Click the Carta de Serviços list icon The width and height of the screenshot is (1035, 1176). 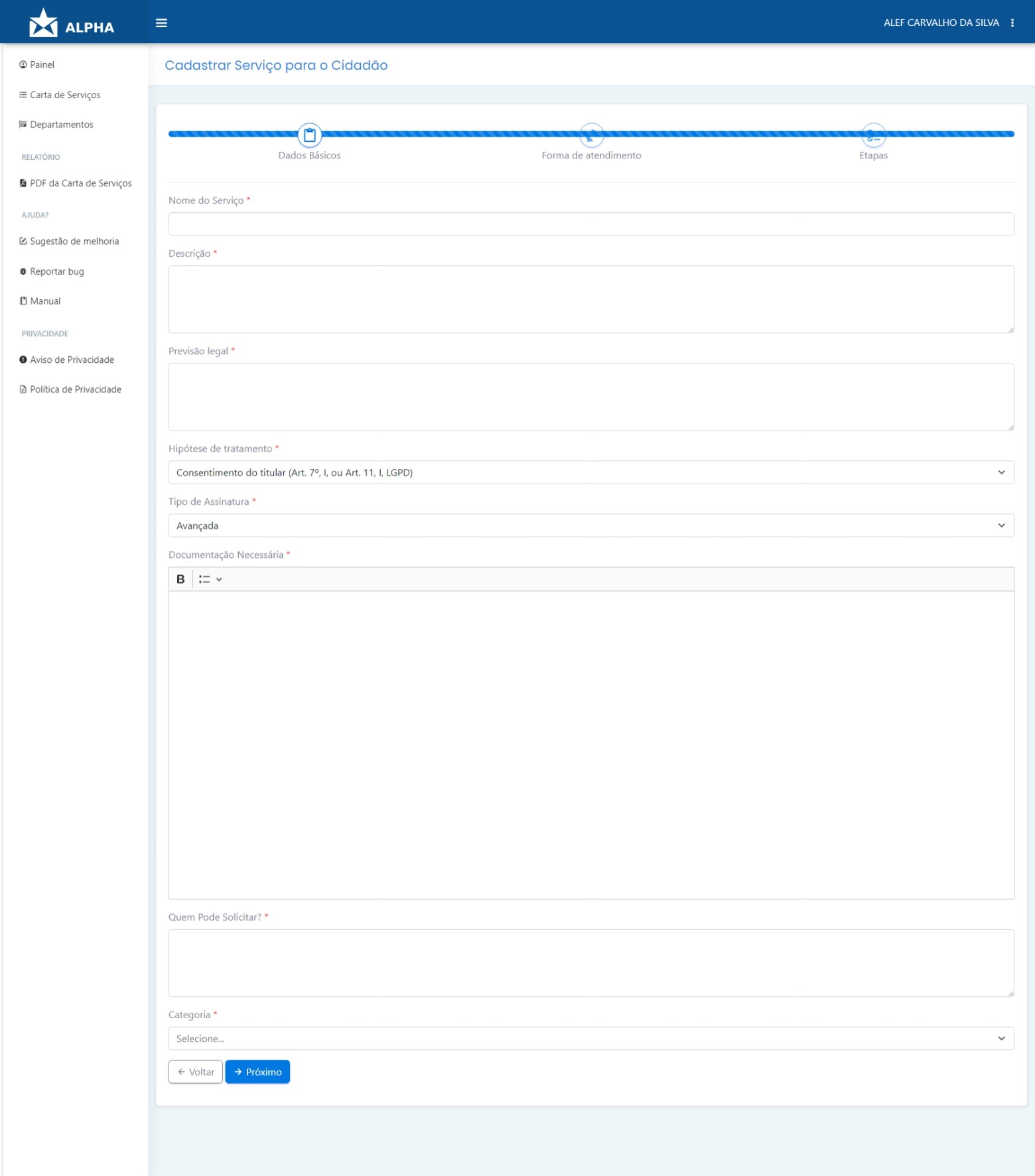point(23,95)
